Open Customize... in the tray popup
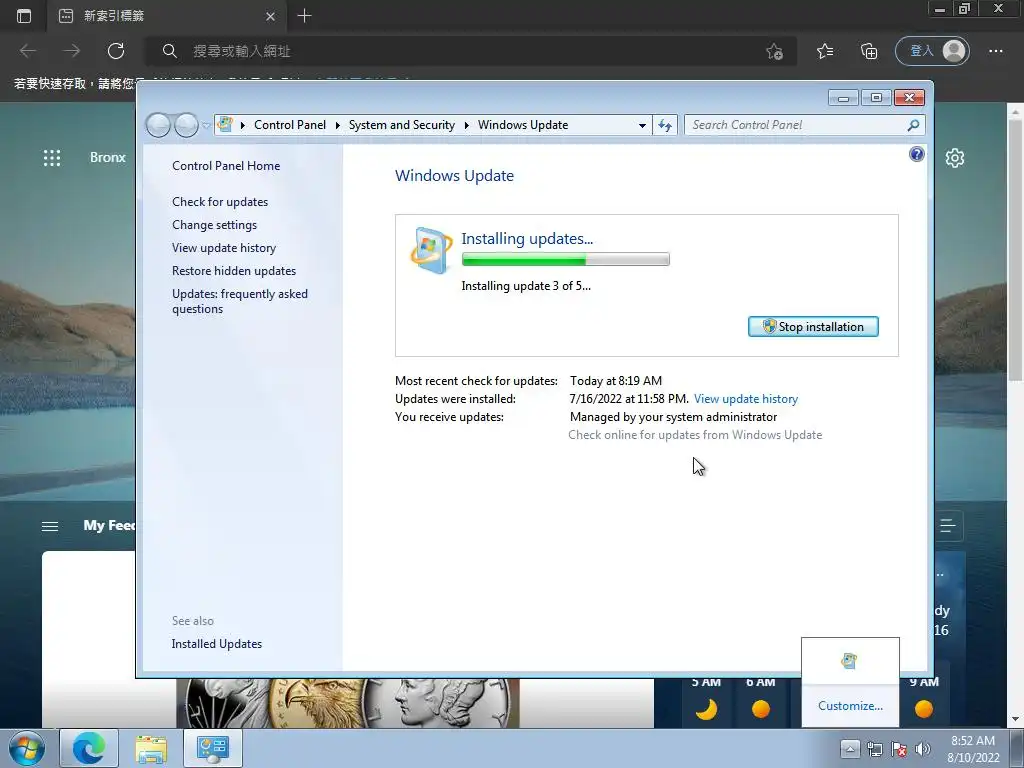The width and height of the screenshot is (1024, 768). 850,706
